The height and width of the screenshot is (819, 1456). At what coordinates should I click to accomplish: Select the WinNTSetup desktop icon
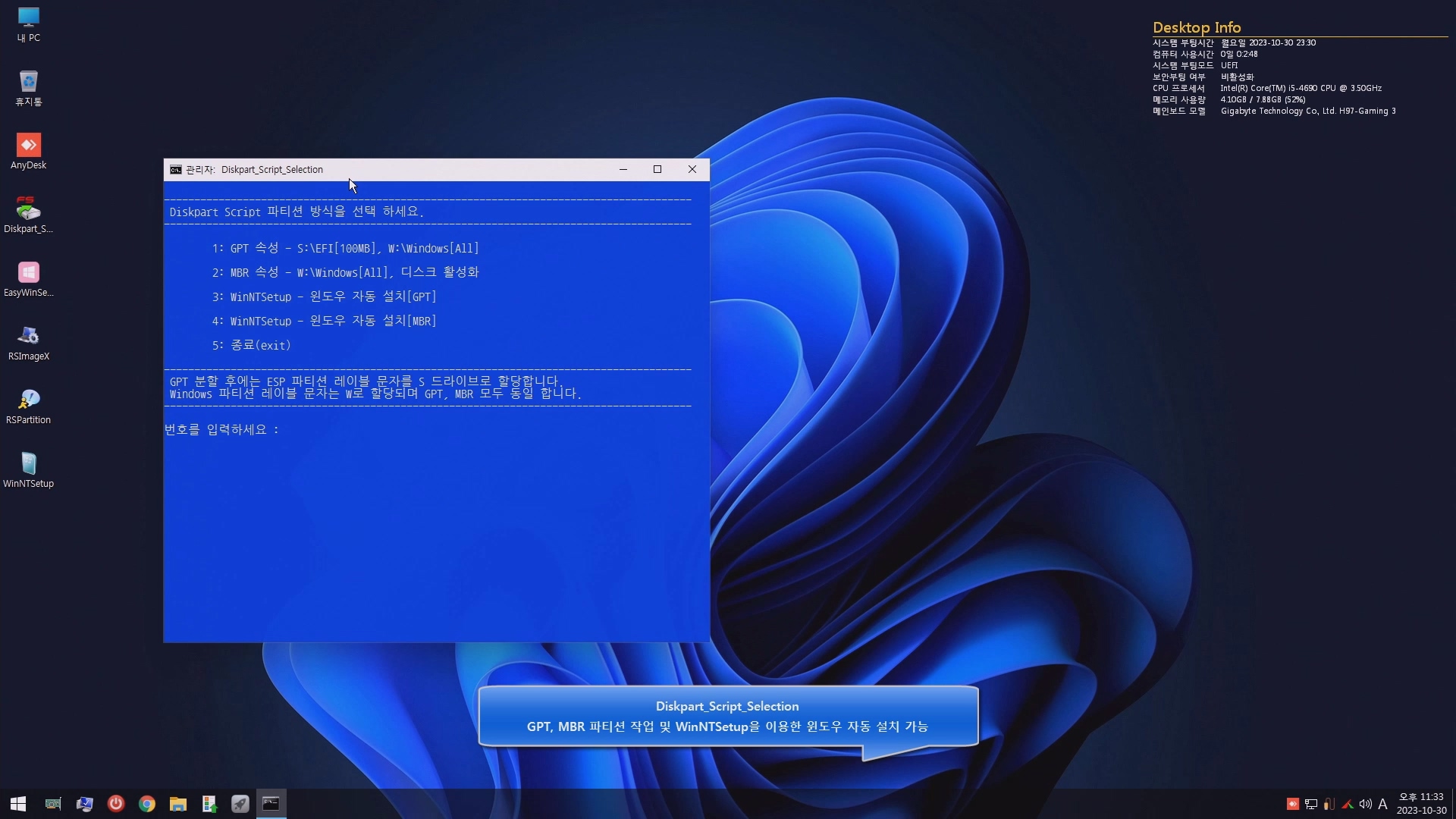28,470
